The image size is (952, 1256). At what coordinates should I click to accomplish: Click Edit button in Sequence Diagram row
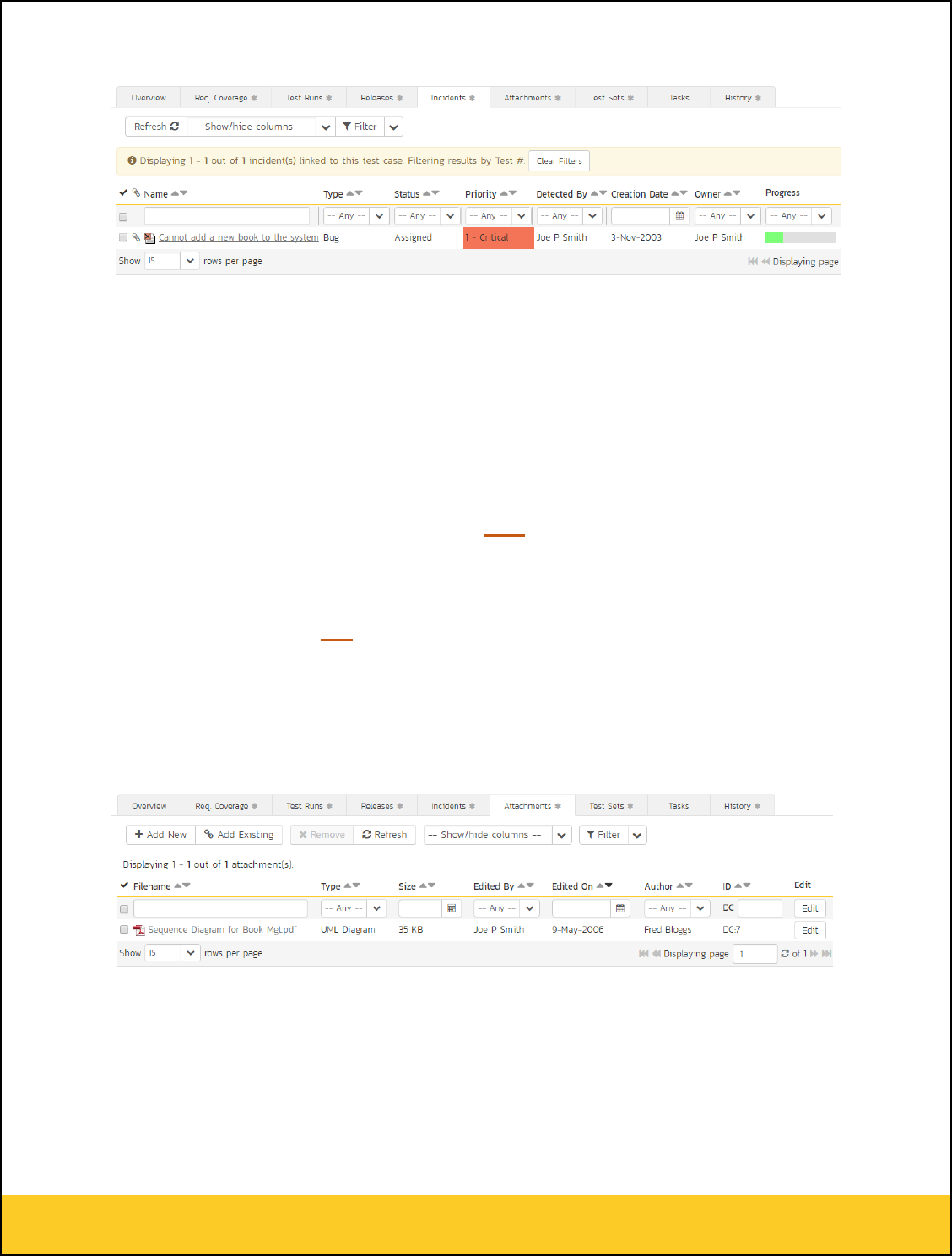tap(810, 930)
